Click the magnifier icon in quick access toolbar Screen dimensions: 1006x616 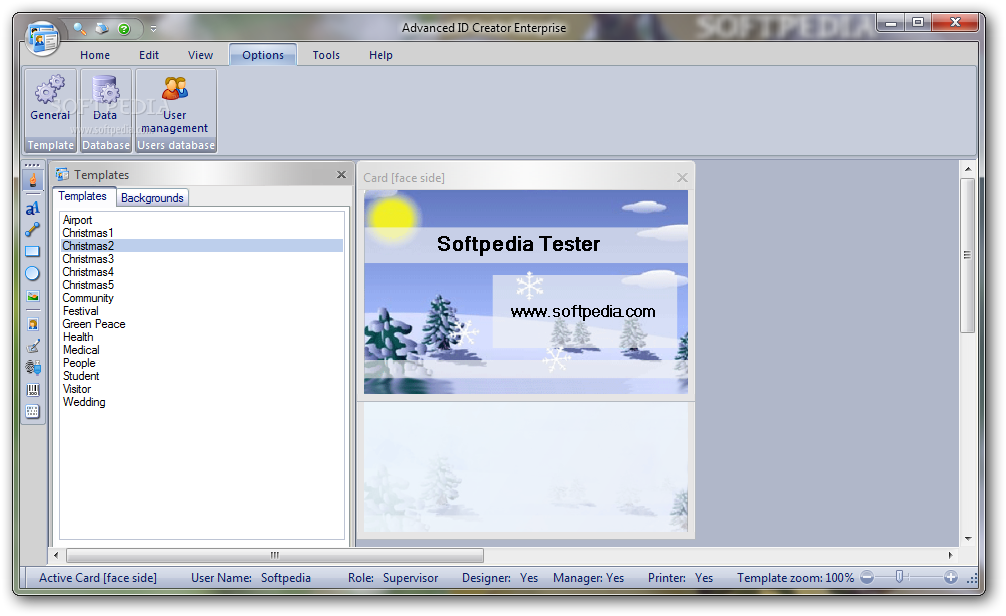[x=80, y=28]
